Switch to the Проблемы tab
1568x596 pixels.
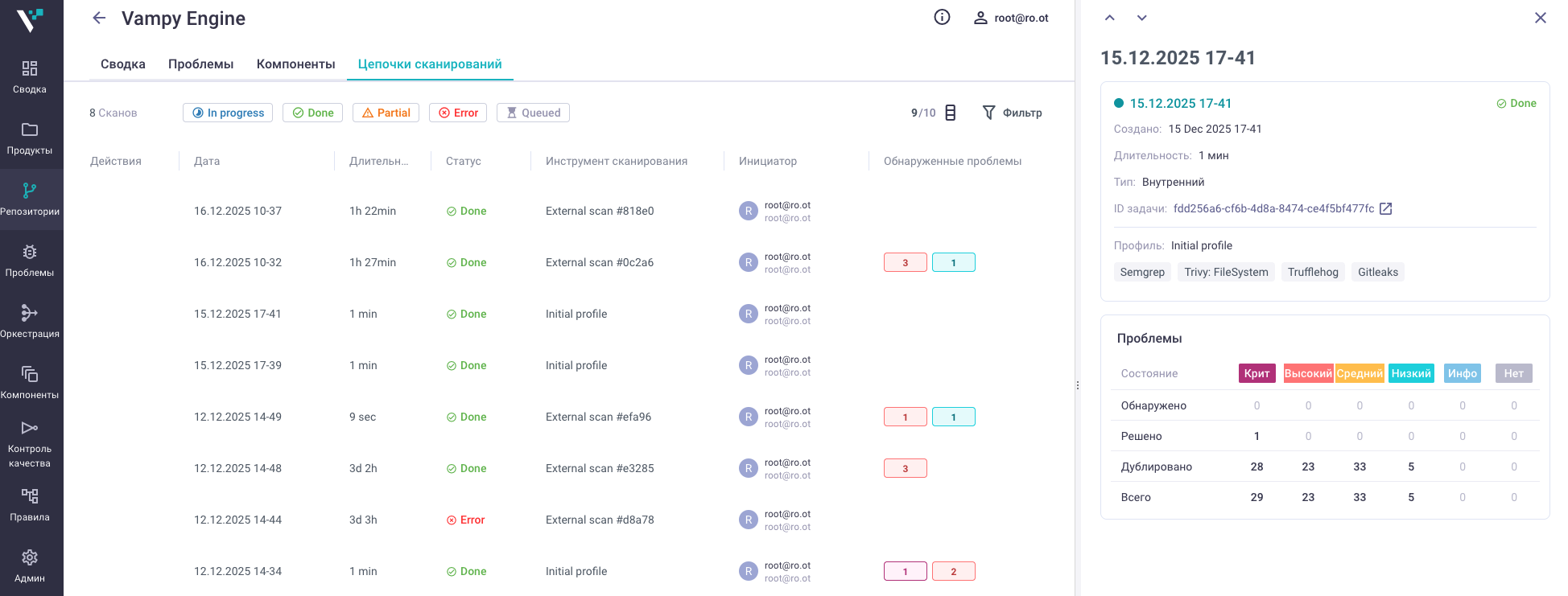[200, 64]
